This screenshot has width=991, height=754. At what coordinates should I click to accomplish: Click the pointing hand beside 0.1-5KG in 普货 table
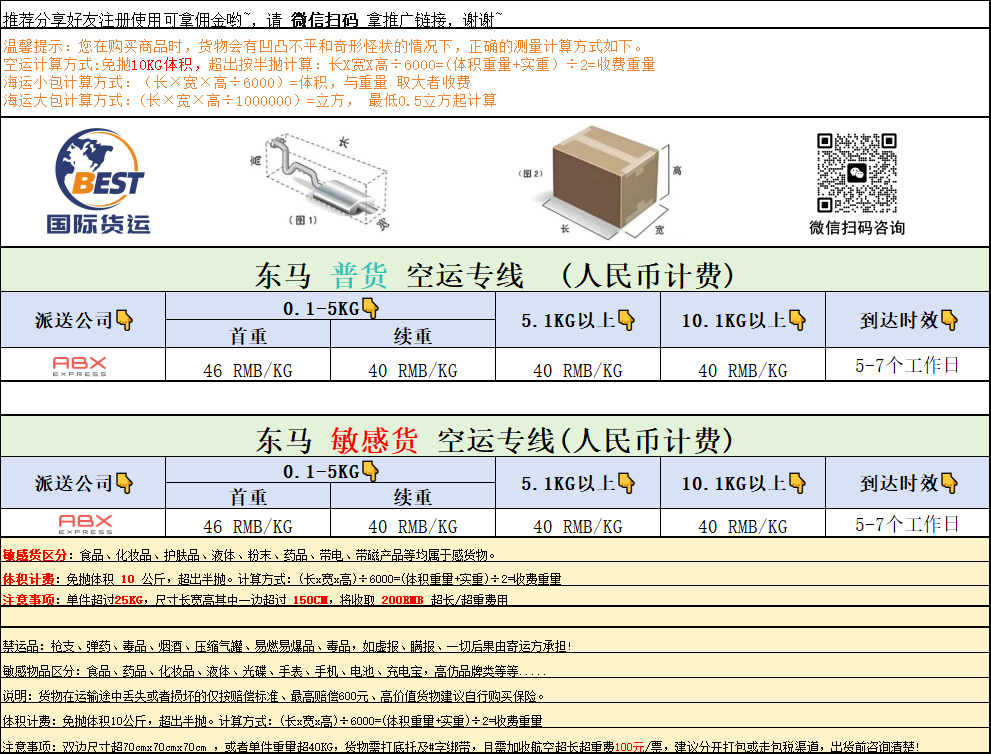[x=370, y=308]
